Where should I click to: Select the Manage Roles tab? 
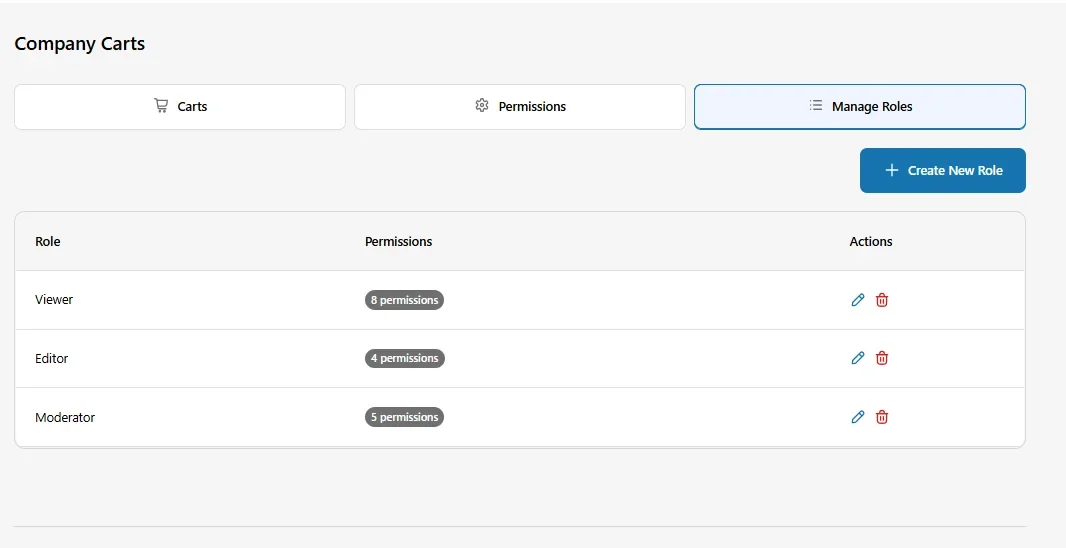[860, 107]
